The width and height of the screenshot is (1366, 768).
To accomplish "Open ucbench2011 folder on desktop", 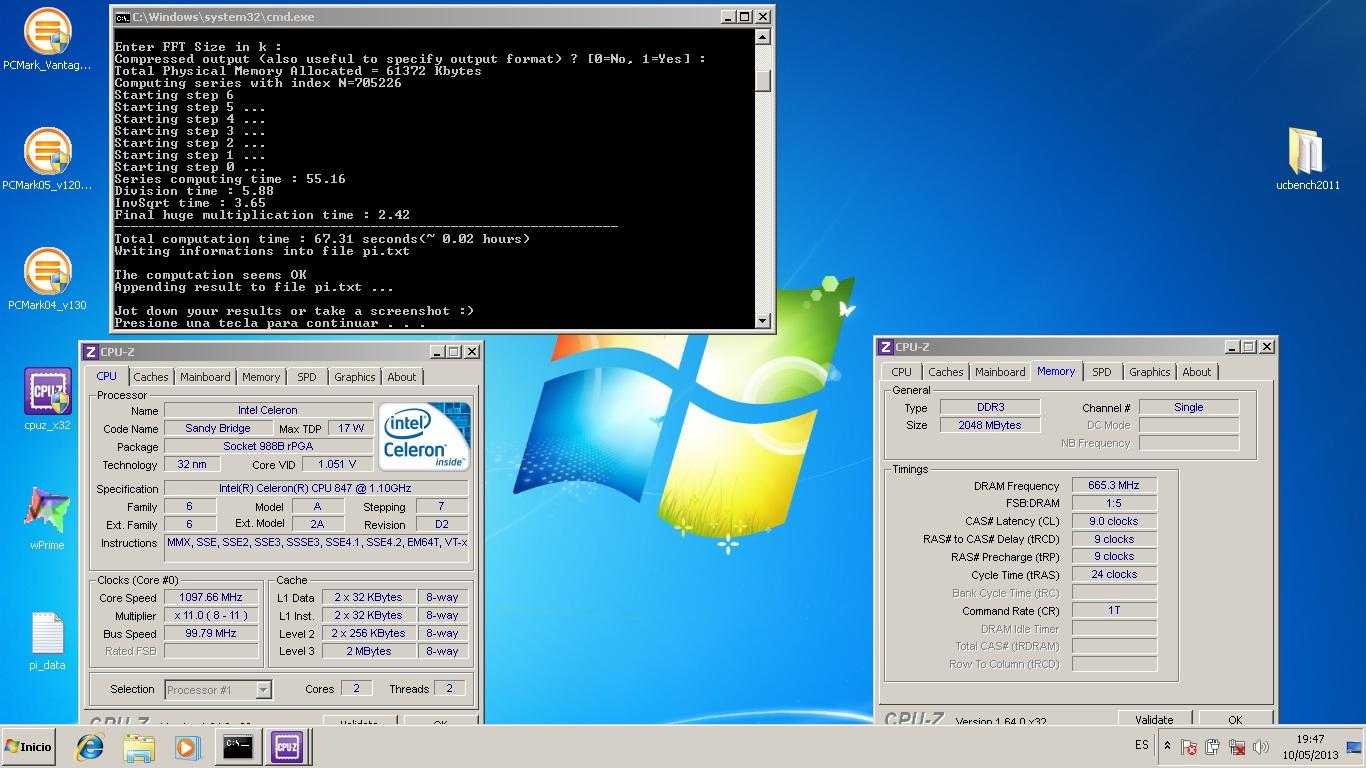I will tap(1307, 158).
